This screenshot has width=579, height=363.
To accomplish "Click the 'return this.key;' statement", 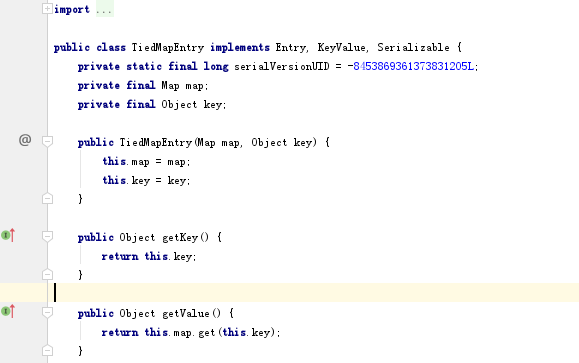I will pos(149,257).
